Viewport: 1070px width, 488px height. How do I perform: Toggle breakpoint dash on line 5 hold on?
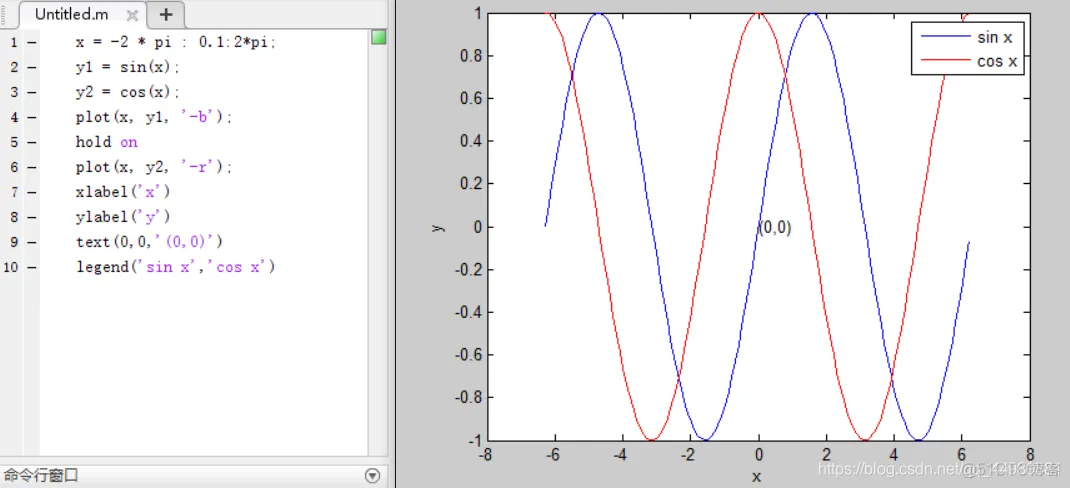(x=32, y=142)
